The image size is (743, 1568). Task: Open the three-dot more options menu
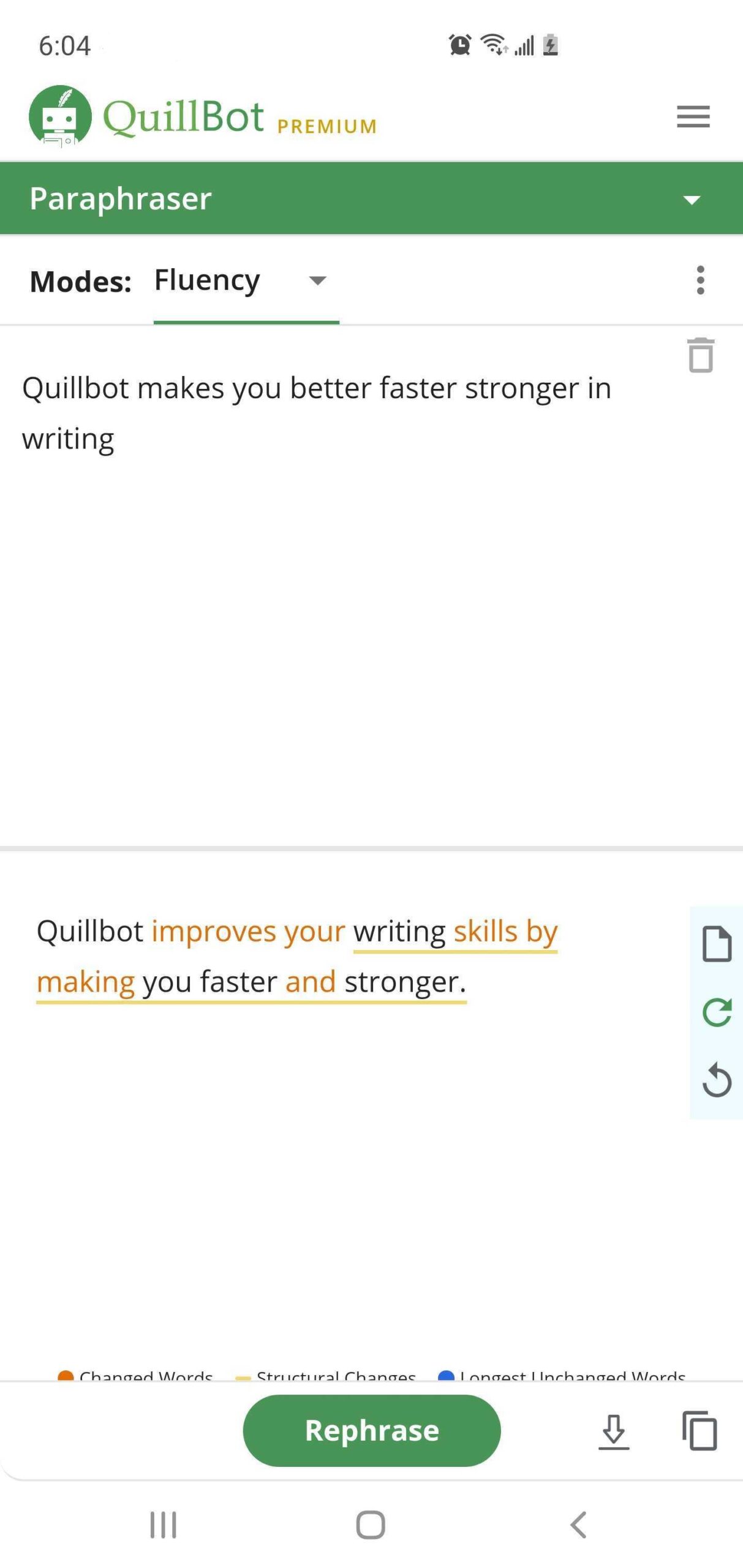click(700, 281)
